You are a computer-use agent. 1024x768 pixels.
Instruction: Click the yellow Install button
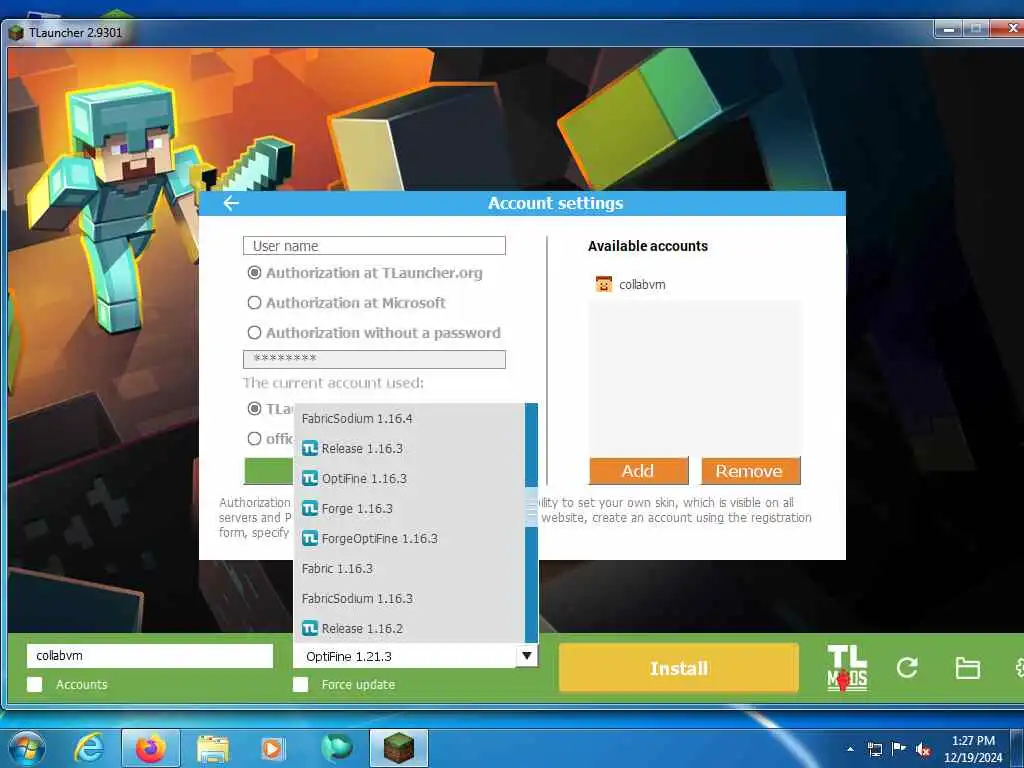click(679, 668)
